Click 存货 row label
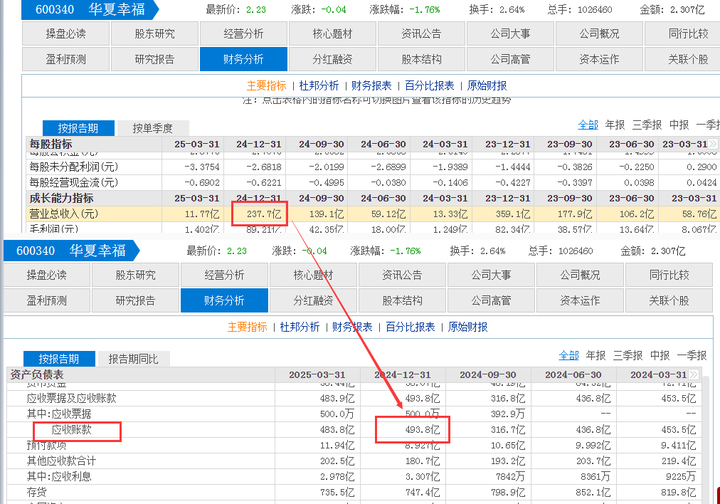This screenshot has height=504, width=720. [x=37, y=492]
